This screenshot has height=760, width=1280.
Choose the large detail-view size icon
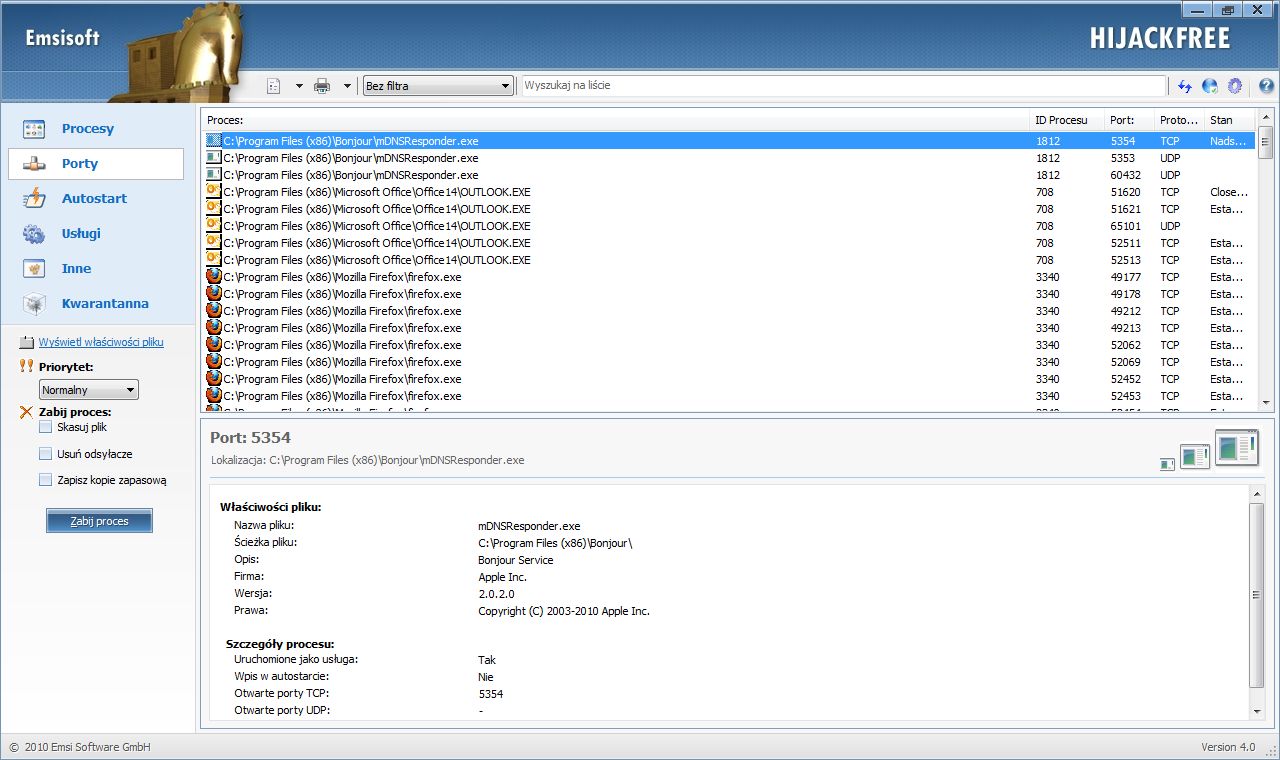click(x=1237, y=448)
